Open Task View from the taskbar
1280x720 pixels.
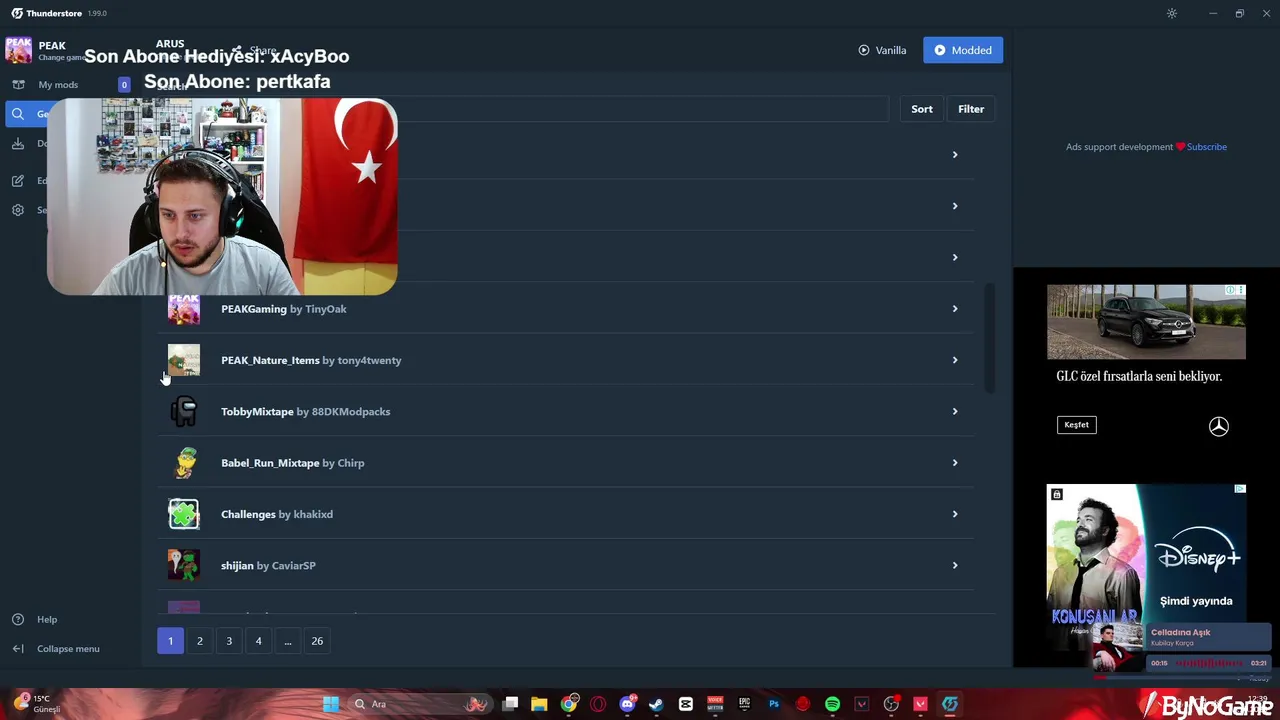pos(510,704)
